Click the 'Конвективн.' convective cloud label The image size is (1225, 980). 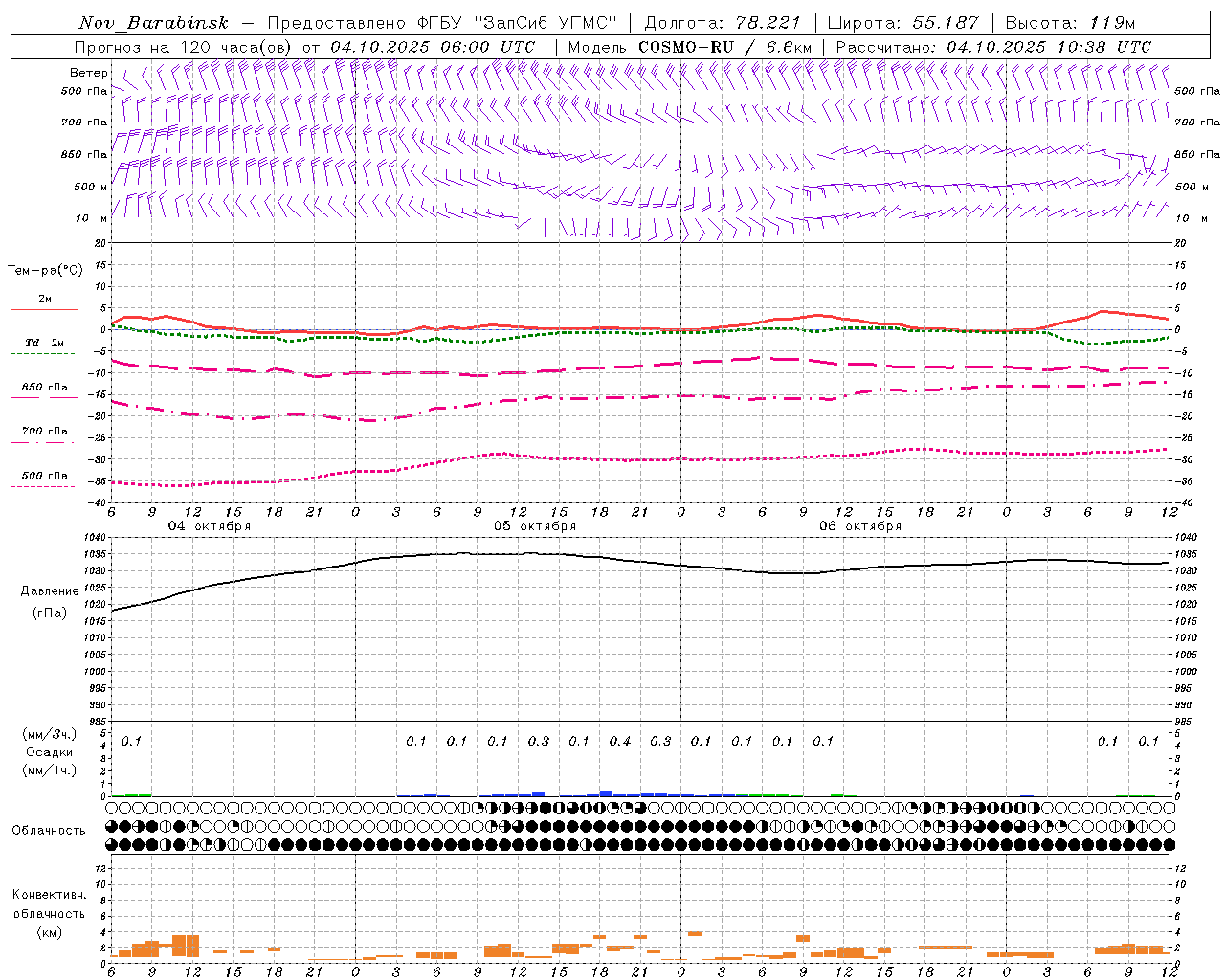[x=49, y=895]
